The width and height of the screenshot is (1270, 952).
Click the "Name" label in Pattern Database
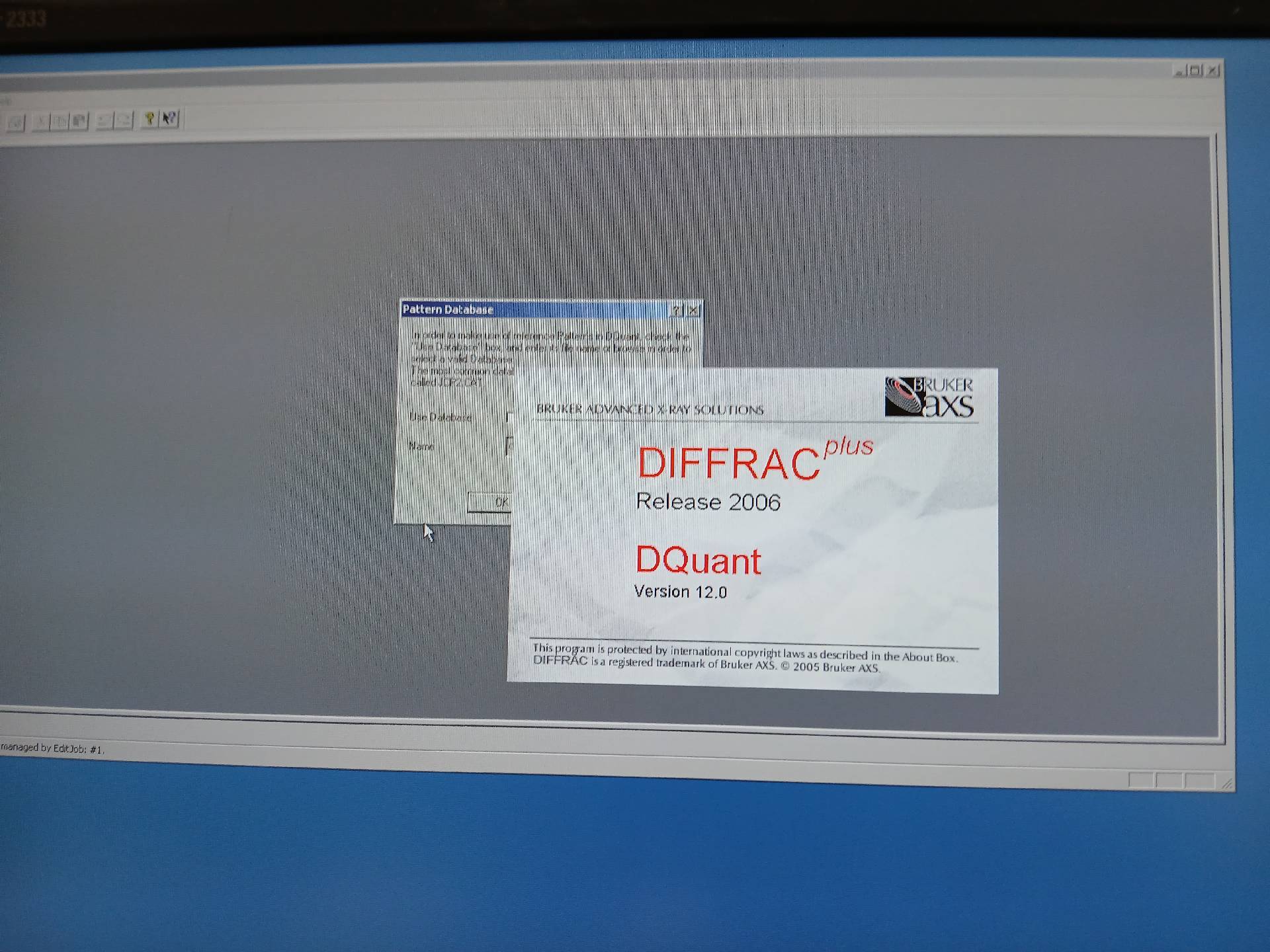pyautogui.click(x=421, y=446)
